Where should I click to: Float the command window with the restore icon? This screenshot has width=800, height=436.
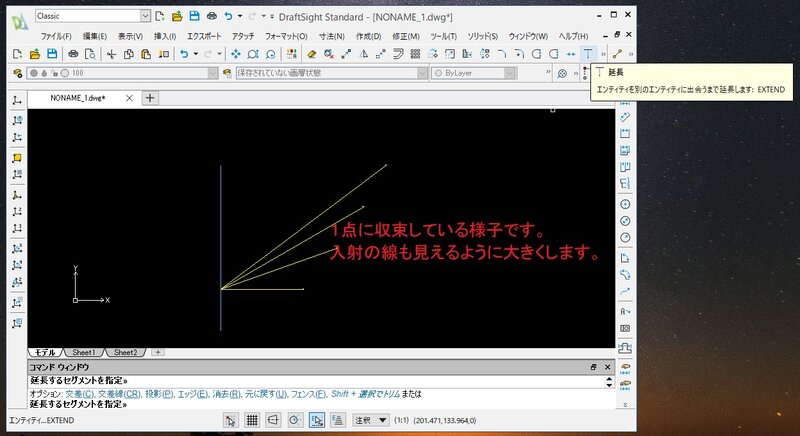coord(593,367)
